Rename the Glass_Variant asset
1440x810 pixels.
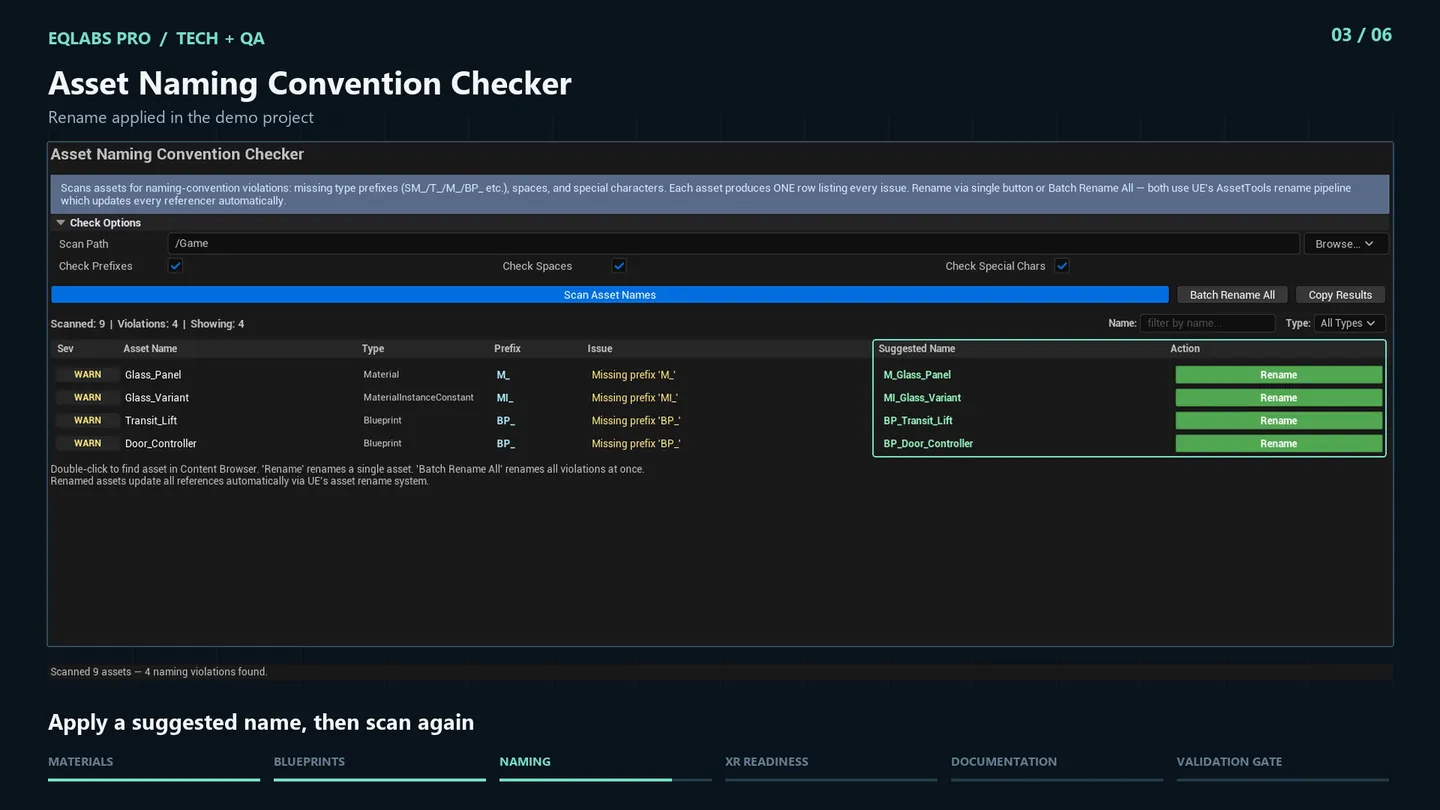1278,398
